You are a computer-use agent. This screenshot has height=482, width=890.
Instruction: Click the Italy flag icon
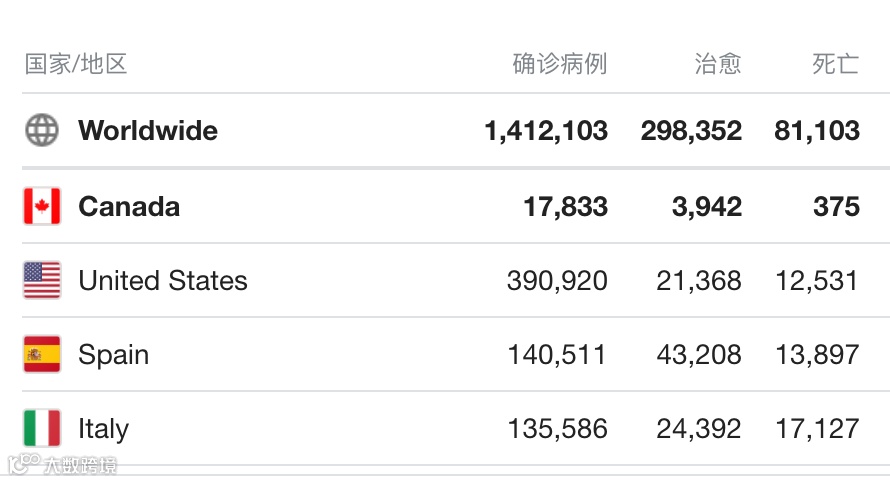pyautogui.click(x=42, y=428)
